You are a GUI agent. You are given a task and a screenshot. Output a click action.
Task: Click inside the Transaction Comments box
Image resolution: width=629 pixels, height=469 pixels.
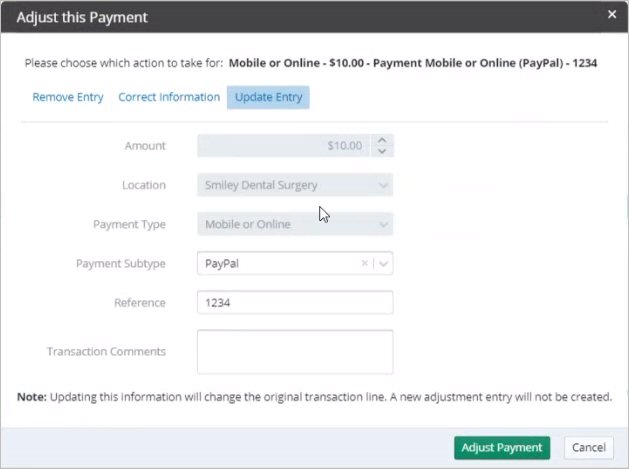295,352
